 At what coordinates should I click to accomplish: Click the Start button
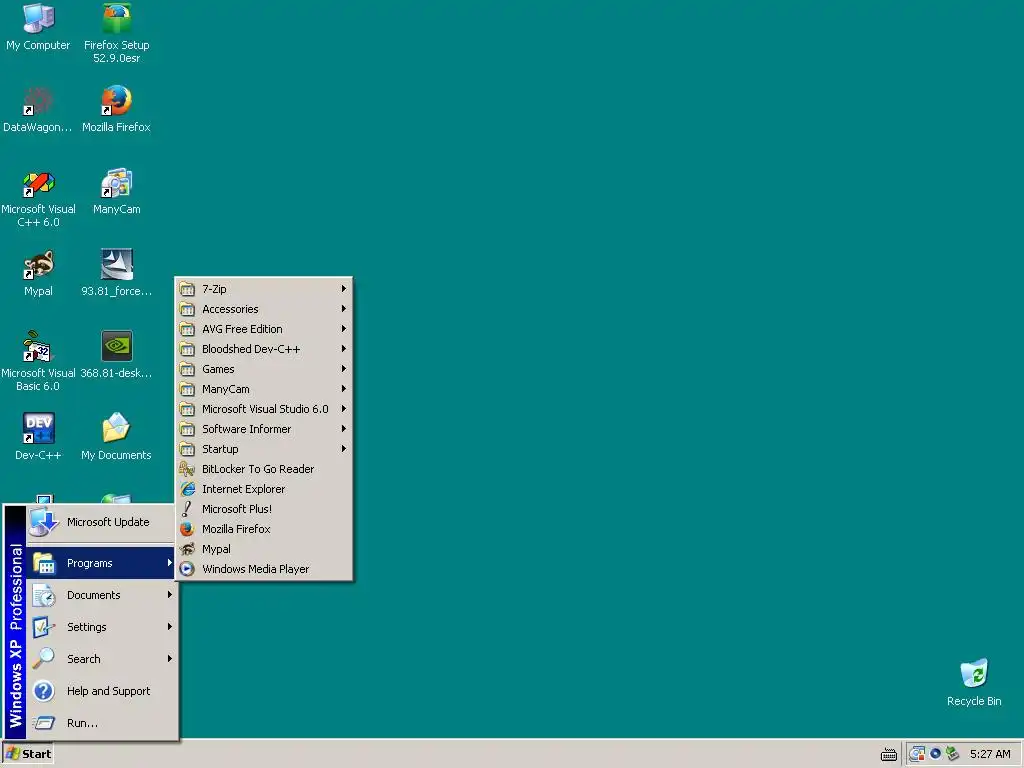pyautogui.click(x=28, y=754)
